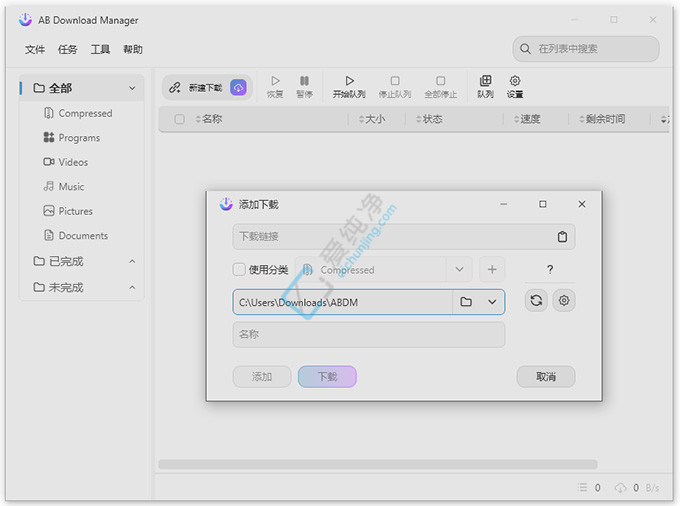Enable the 使用分类 checkbox
Viewport: 680px width, 506px height.
[239, 270]
